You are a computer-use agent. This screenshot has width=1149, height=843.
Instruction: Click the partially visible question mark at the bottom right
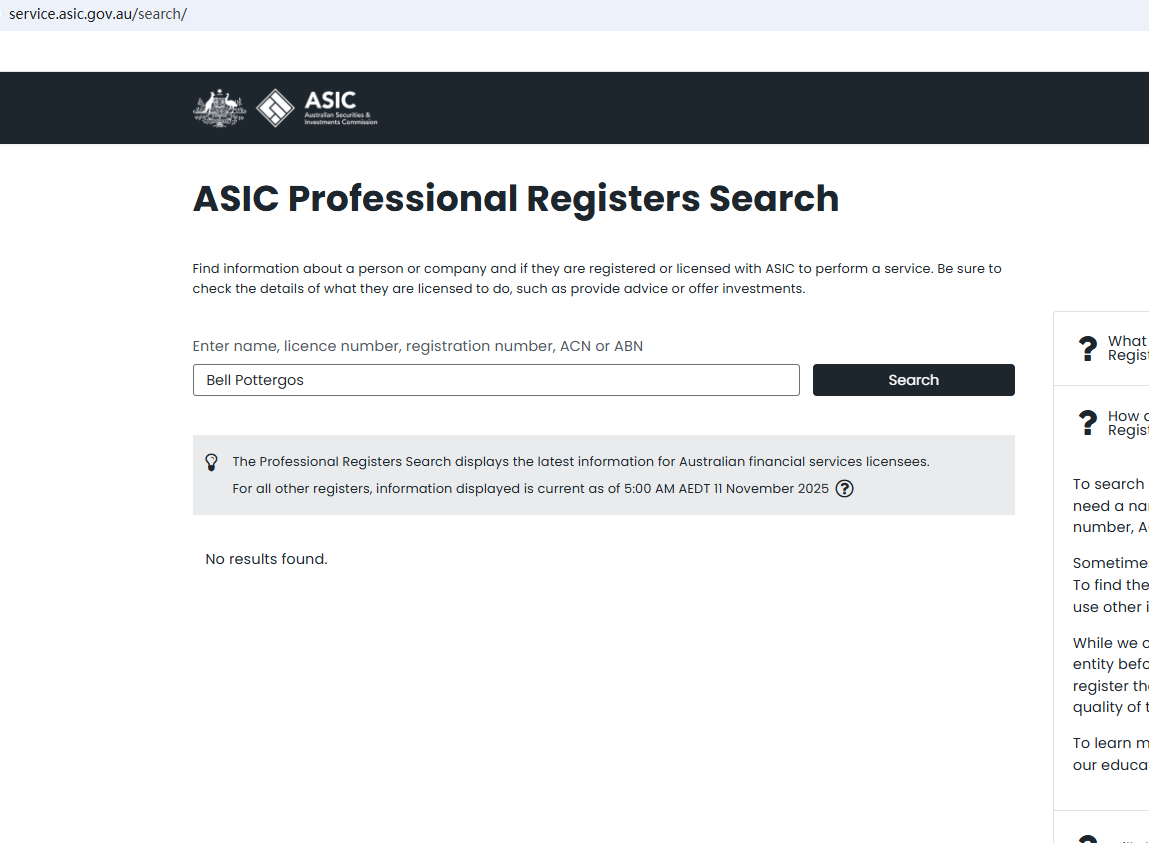(x=1088, y=838)
